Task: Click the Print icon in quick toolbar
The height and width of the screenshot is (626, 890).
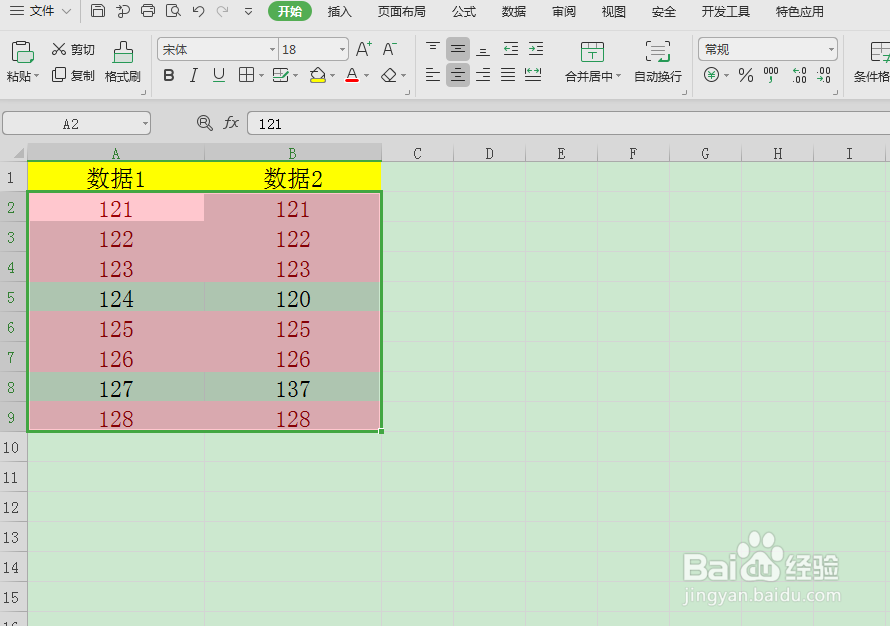Action: [148, 11]
